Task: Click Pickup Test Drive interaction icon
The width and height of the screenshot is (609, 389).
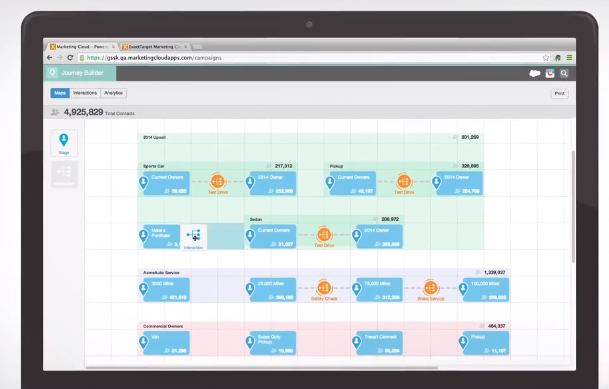Action: pyautogui.click(x=404, y=181)
